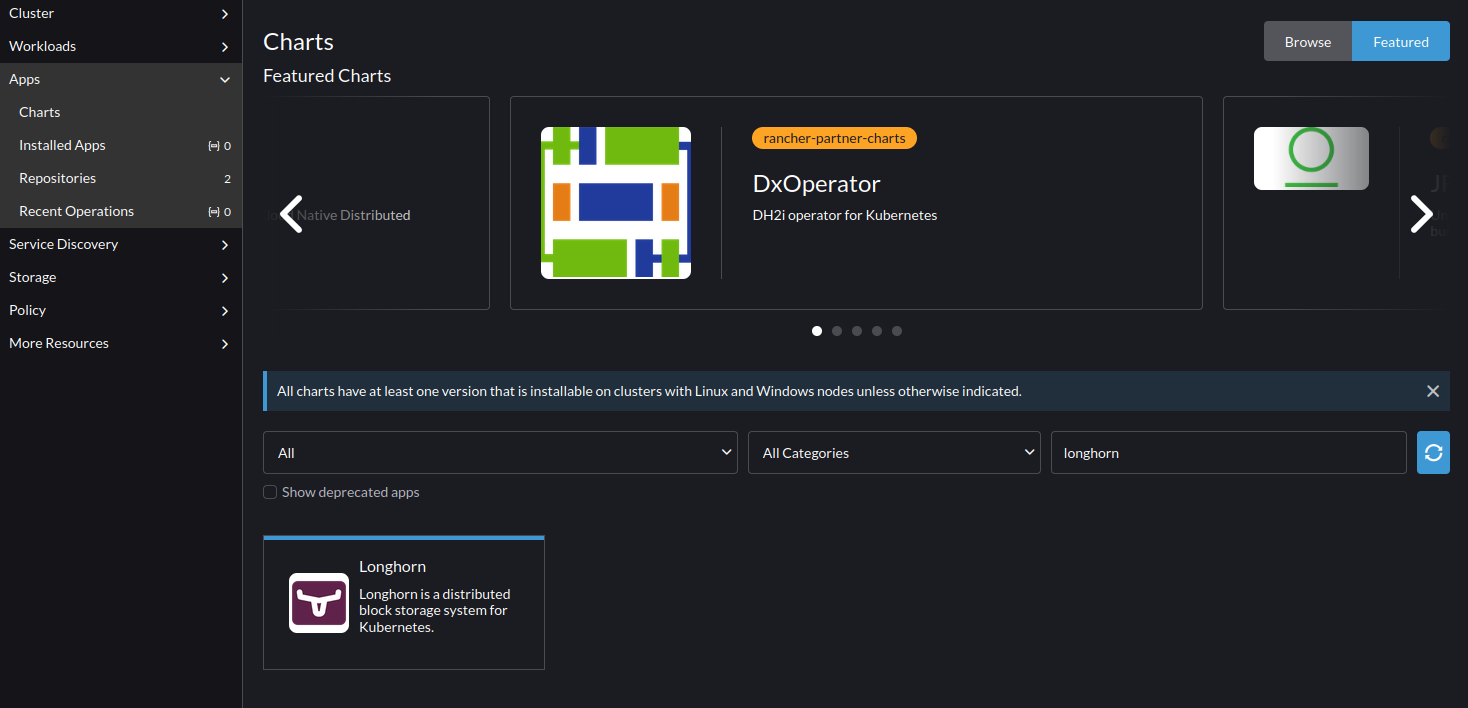Click the DH2i operator for Kubernetes description
This screenshot has height=708, width=1468.
[x=845, y=215]
